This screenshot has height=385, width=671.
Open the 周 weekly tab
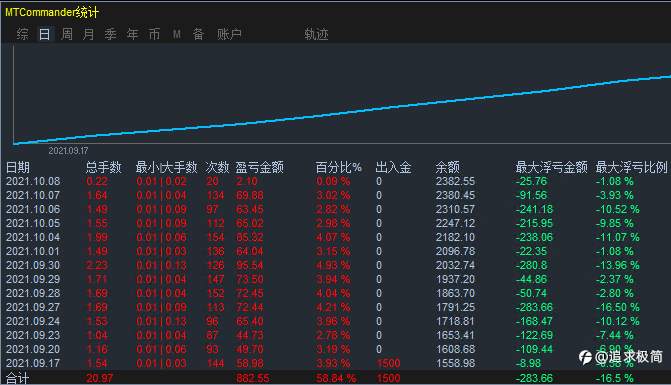click(67, 34)
